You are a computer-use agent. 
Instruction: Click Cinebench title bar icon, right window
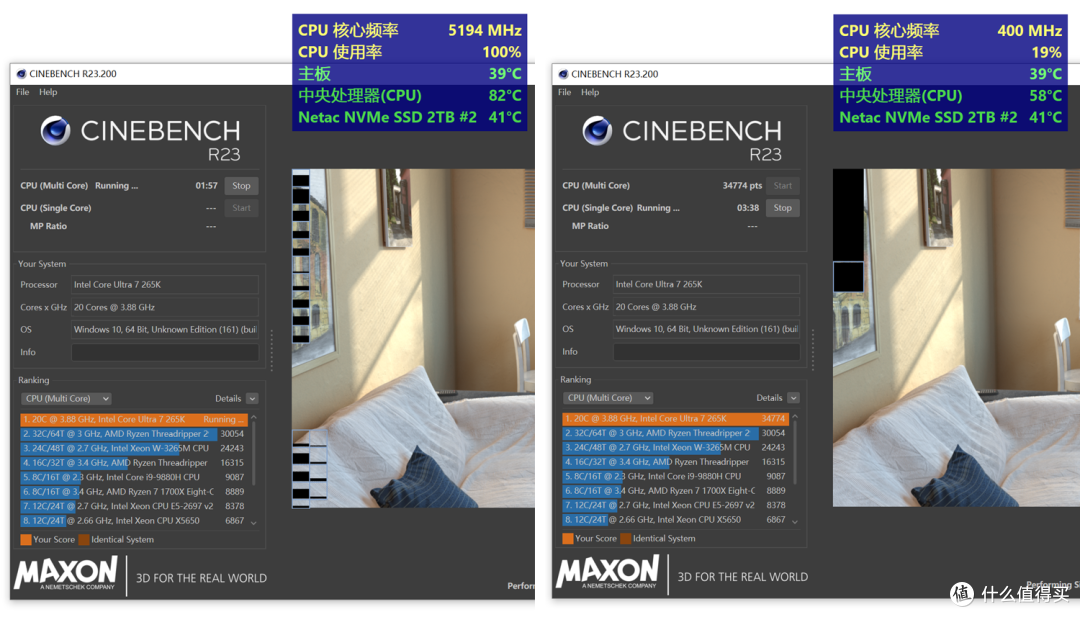(x=563, y=74)
